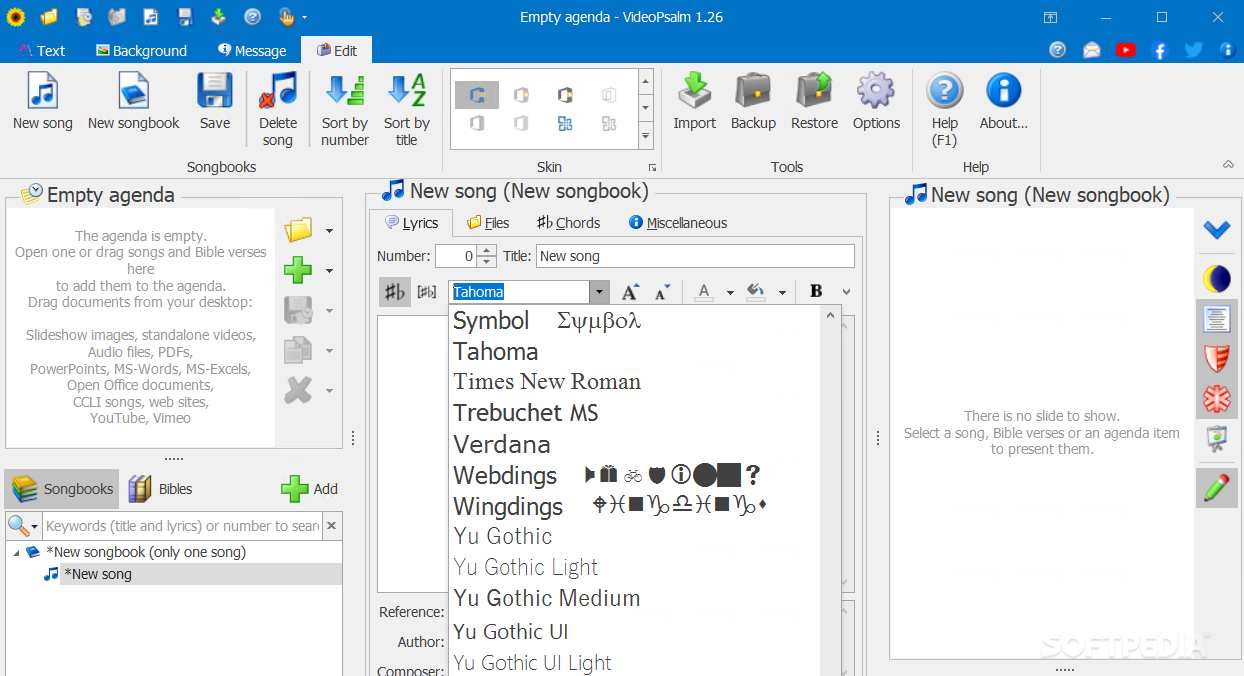Click the red shield icon in the preview sidebar
Image resolution: width=1244 pixels, height=676 pixels.
pos(1216,359)
